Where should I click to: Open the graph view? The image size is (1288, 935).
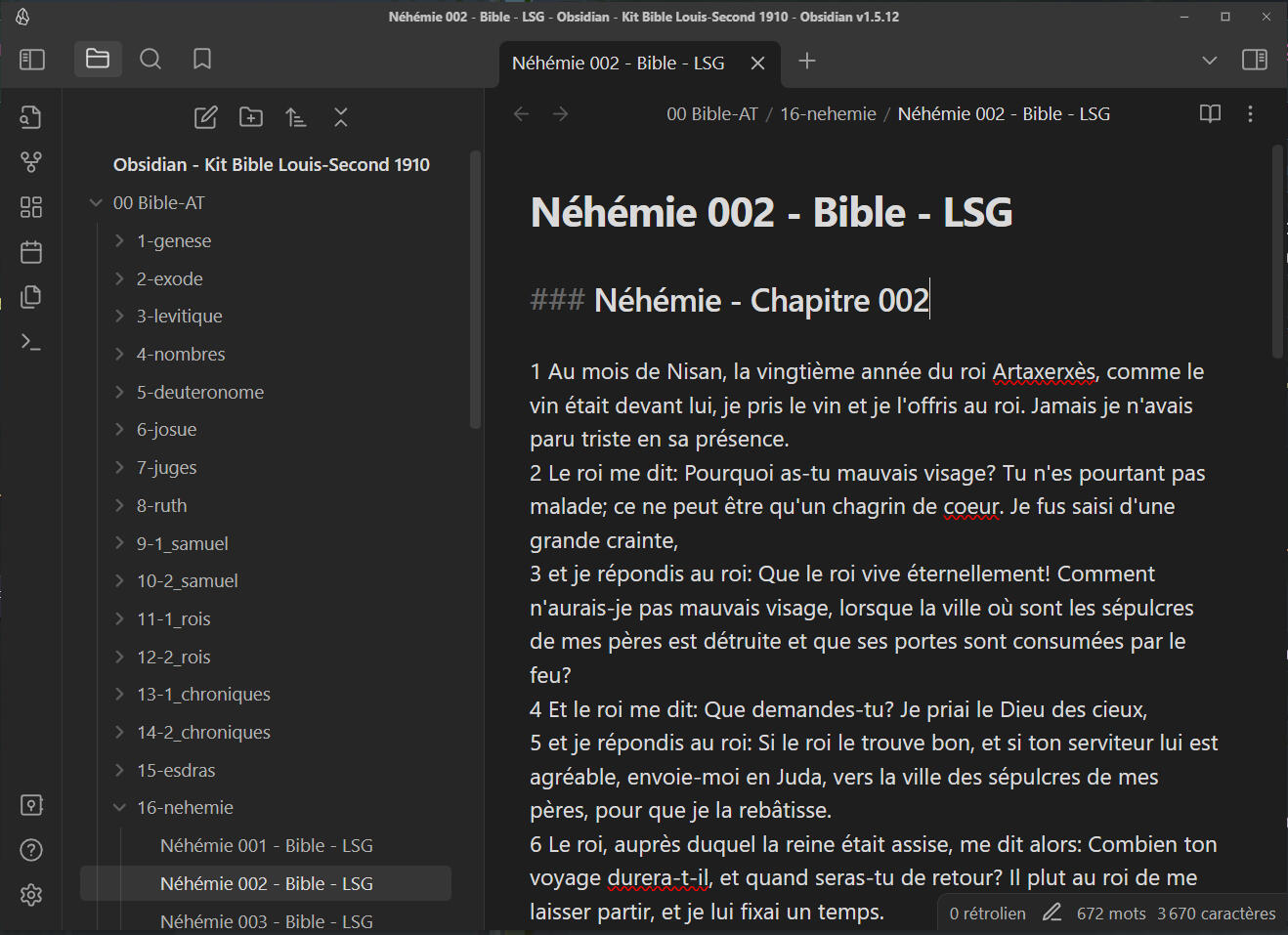tap(30, 161)
